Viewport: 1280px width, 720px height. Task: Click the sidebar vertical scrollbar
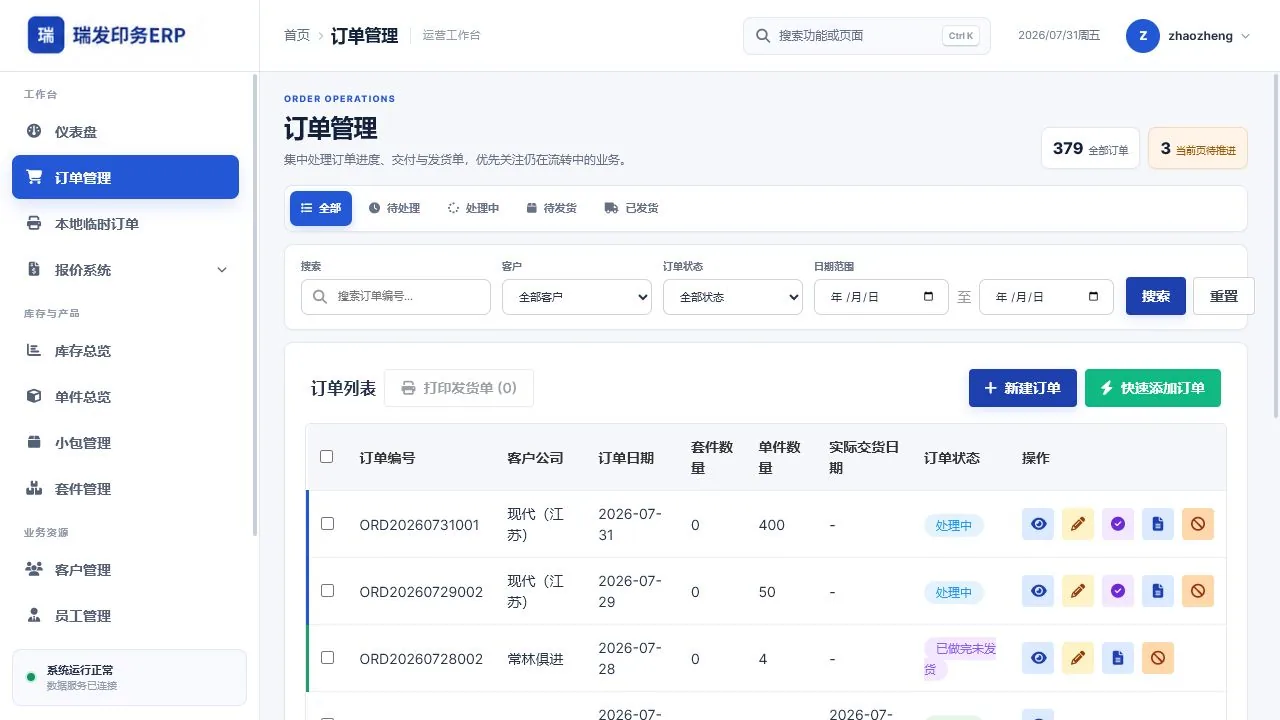(255, 305)
